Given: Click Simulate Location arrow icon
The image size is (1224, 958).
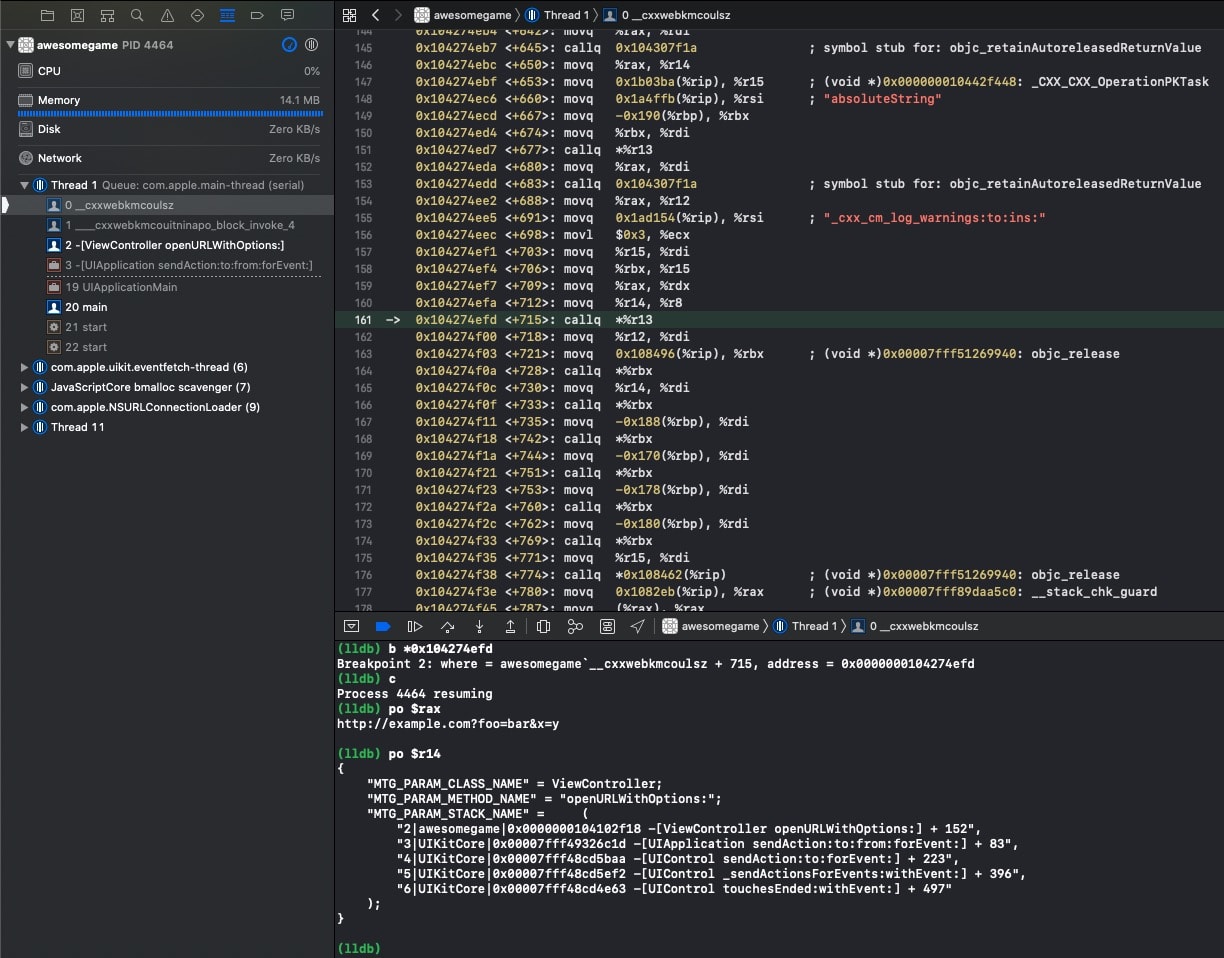Looking at the screenshot, I should pos(637,626).
